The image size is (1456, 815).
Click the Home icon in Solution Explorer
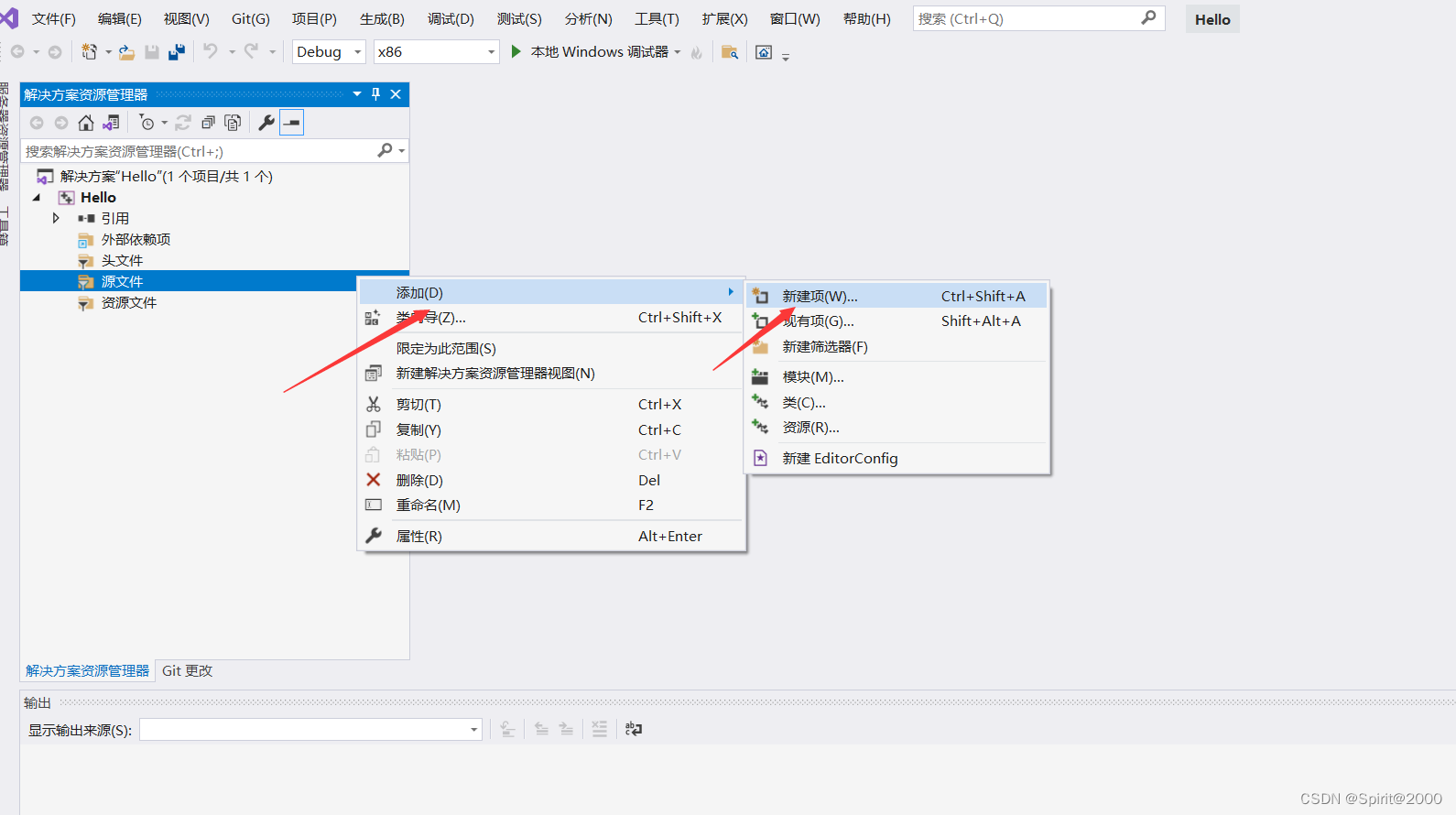85,123
